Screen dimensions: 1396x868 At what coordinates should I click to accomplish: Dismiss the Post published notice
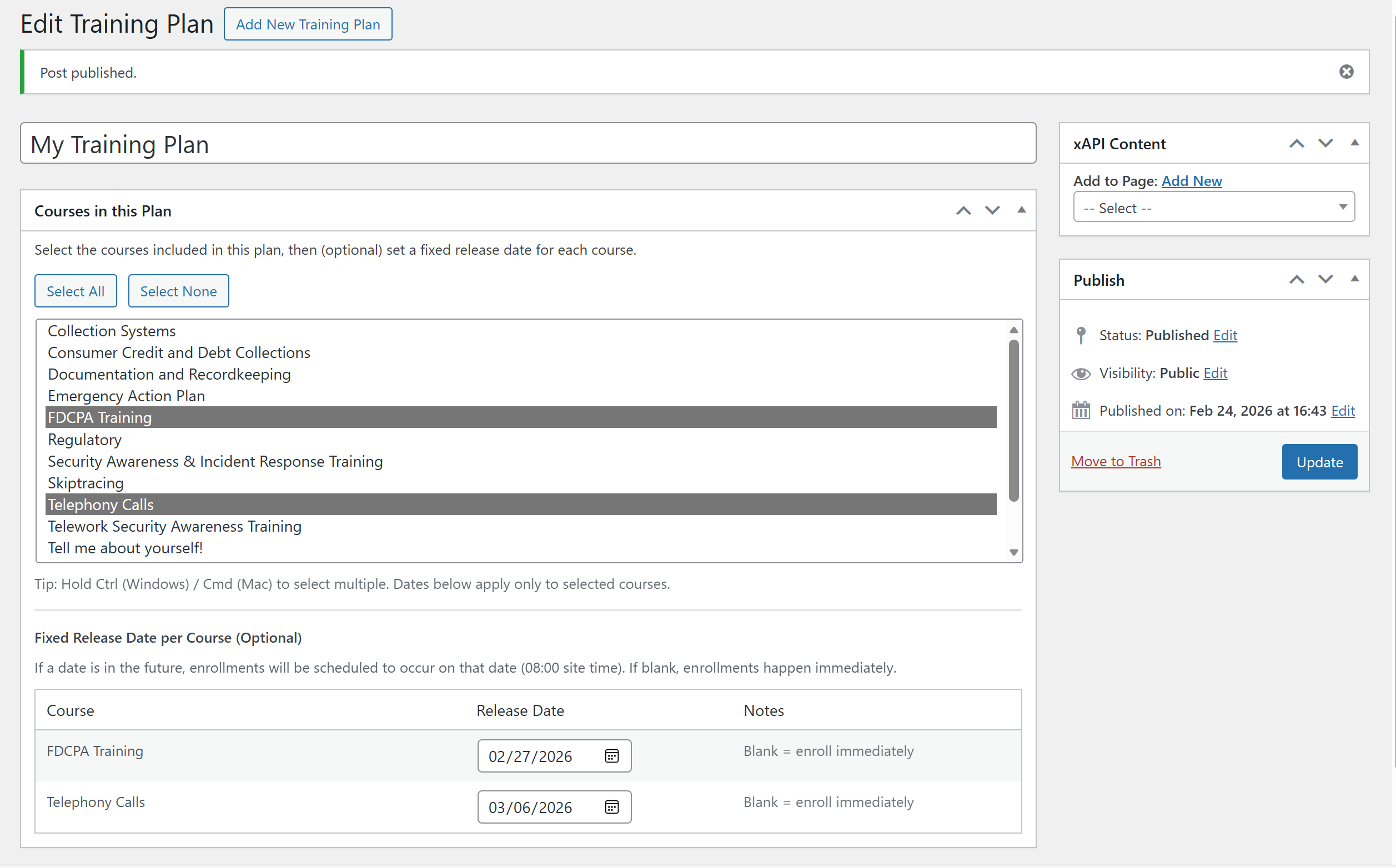click(1346, 72)
